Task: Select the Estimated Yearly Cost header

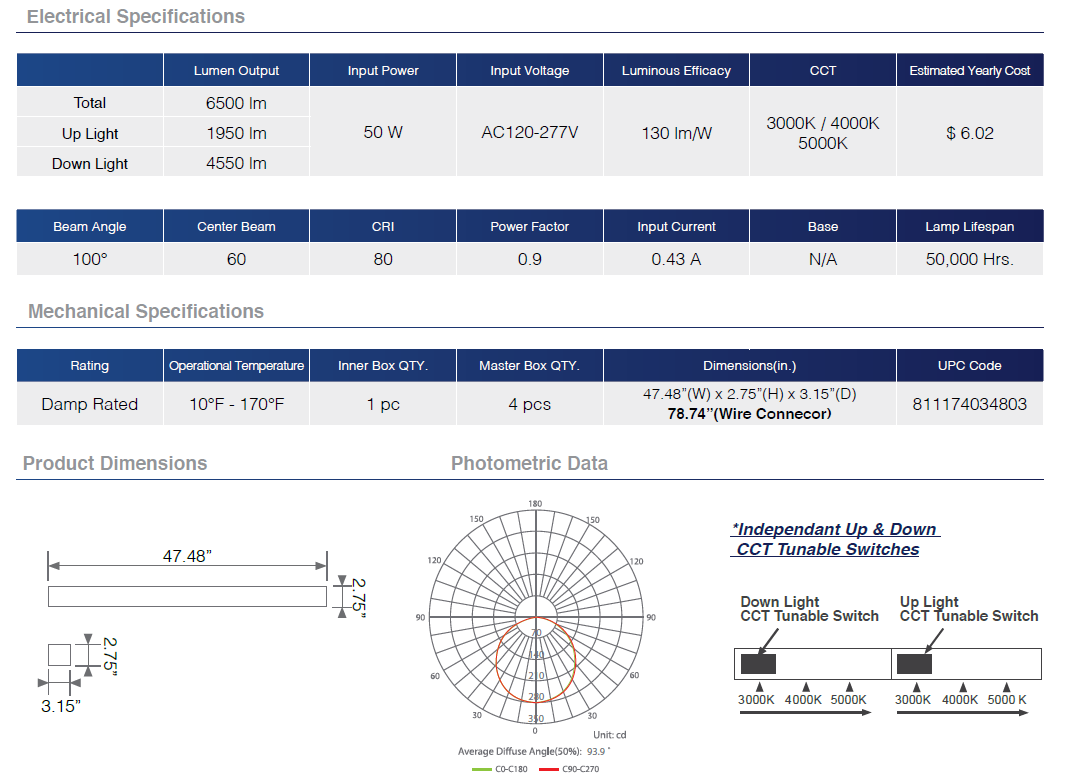Action: [x=969, y=71]
